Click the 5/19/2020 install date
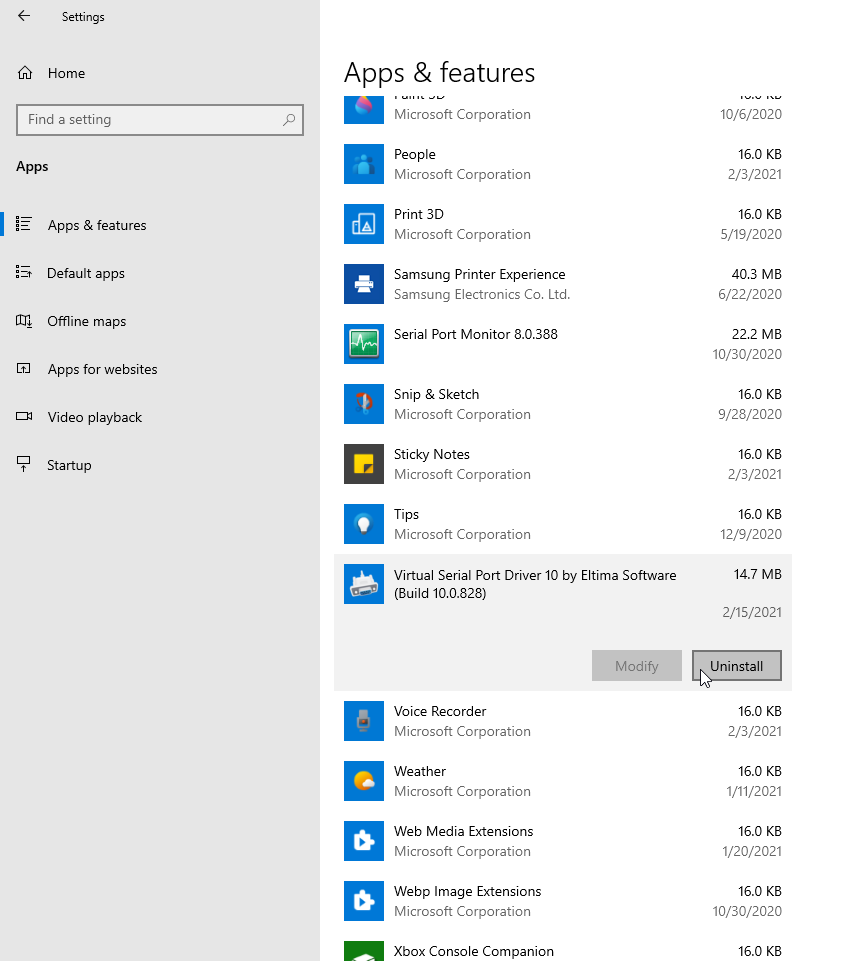 click(751, 234)
